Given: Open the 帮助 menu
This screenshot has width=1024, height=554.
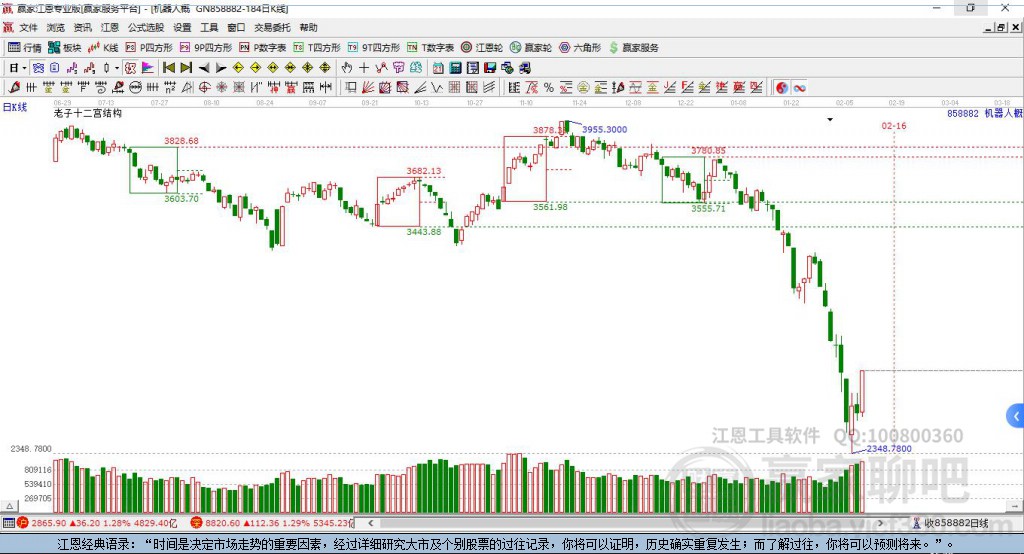Looking at the screenshot, I should [x=308, y=27].
